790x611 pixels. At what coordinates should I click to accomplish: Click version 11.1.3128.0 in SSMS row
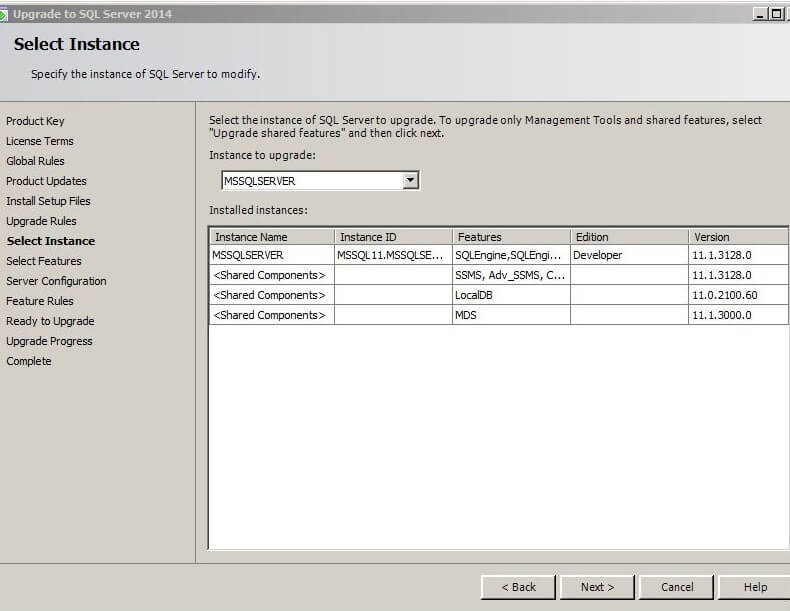(738, 275)
